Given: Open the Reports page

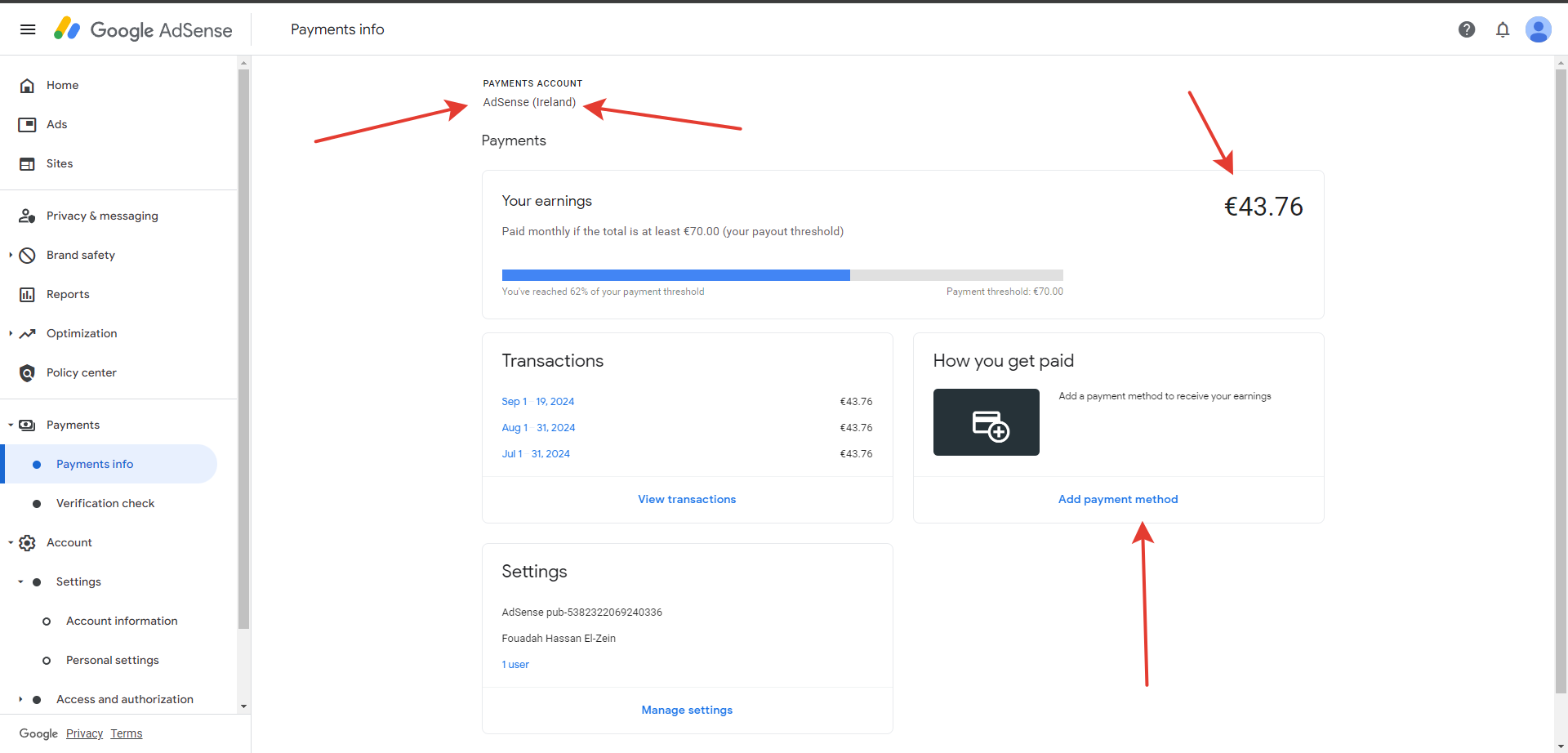Looking at the screenshot, I should 68,294.
